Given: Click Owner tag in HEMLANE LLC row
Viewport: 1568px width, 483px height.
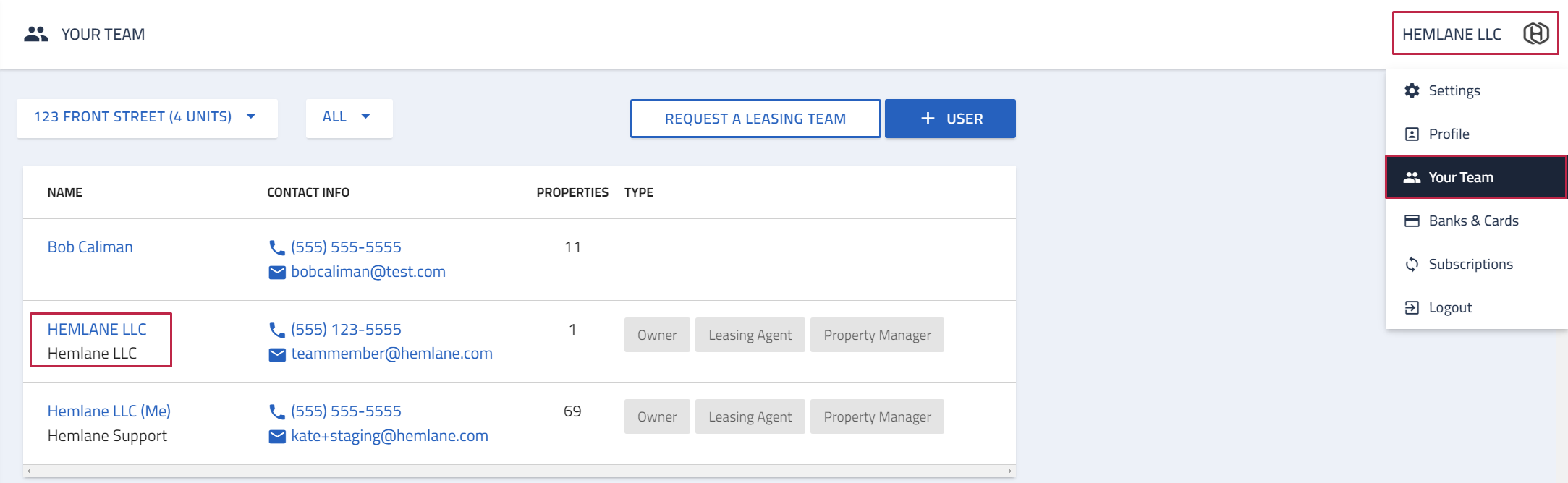Looking at the screenshot, I should (x=657, y=335).
